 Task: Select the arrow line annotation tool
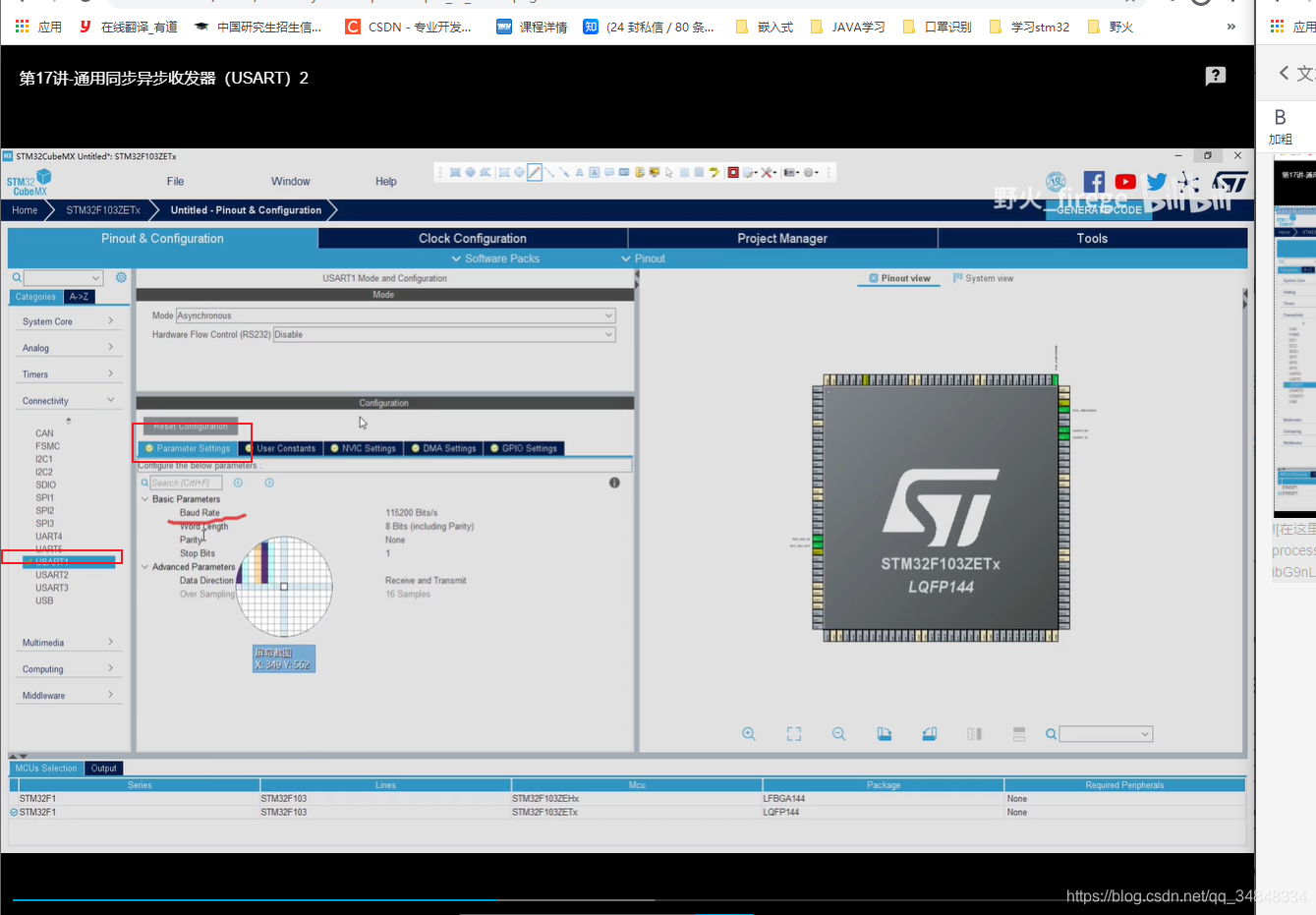click(x=564, y=172)
